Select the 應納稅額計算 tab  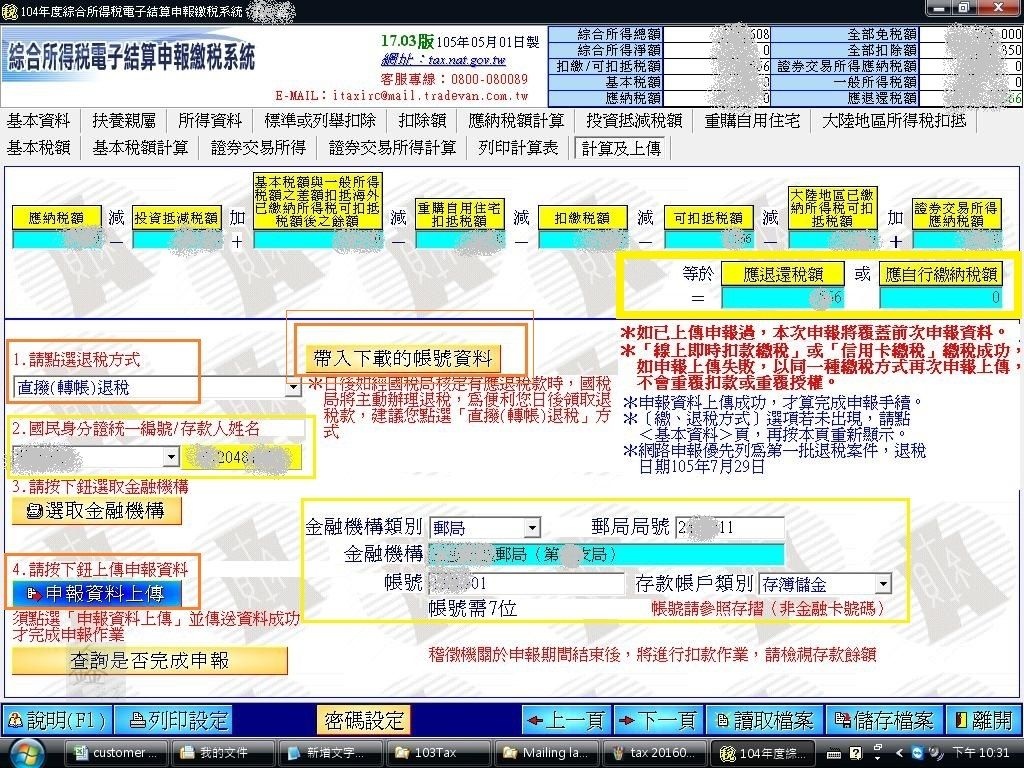516,121
